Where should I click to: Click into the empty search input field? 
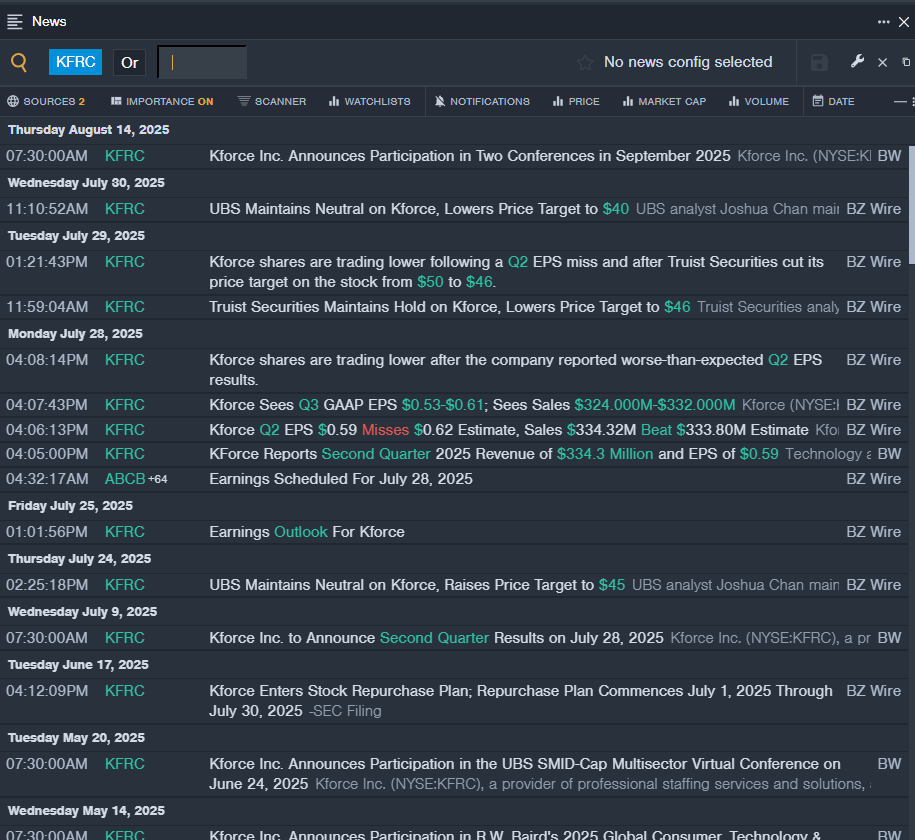click(x=203, y=62)
